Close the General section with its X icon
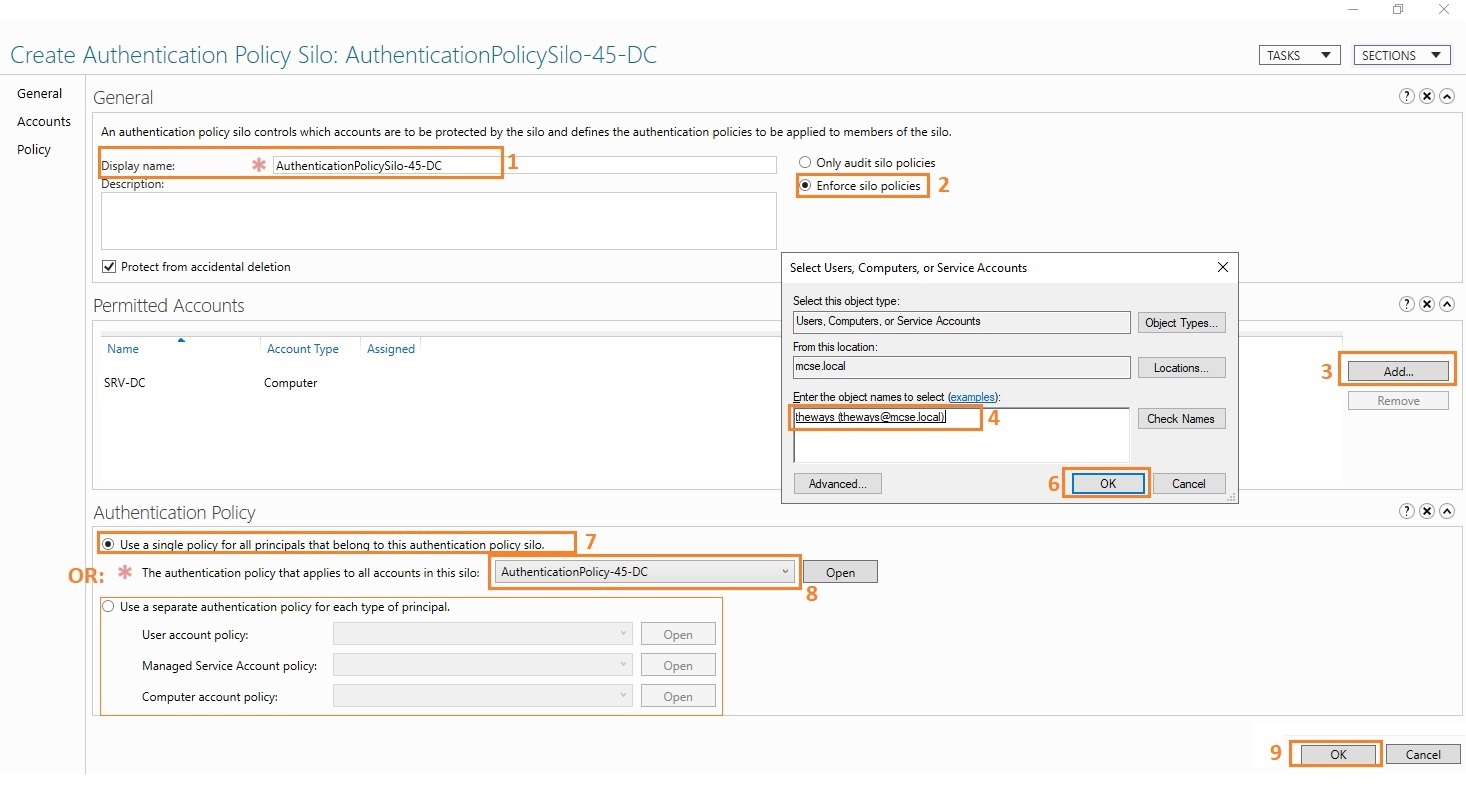This screenshot has height=810, width=1466. point(1427,95)
